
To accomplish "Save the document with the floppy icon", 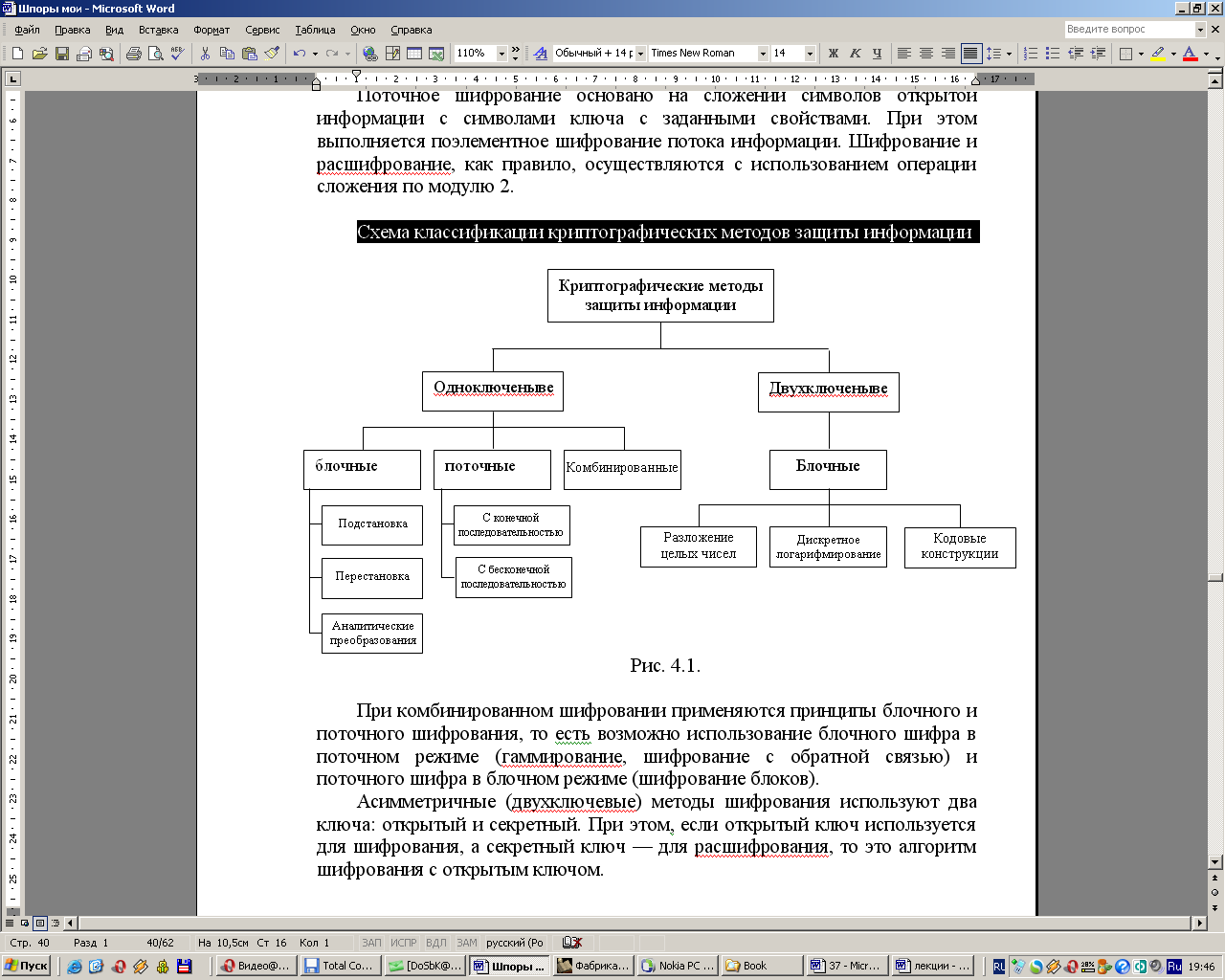I will pos(61,54).
